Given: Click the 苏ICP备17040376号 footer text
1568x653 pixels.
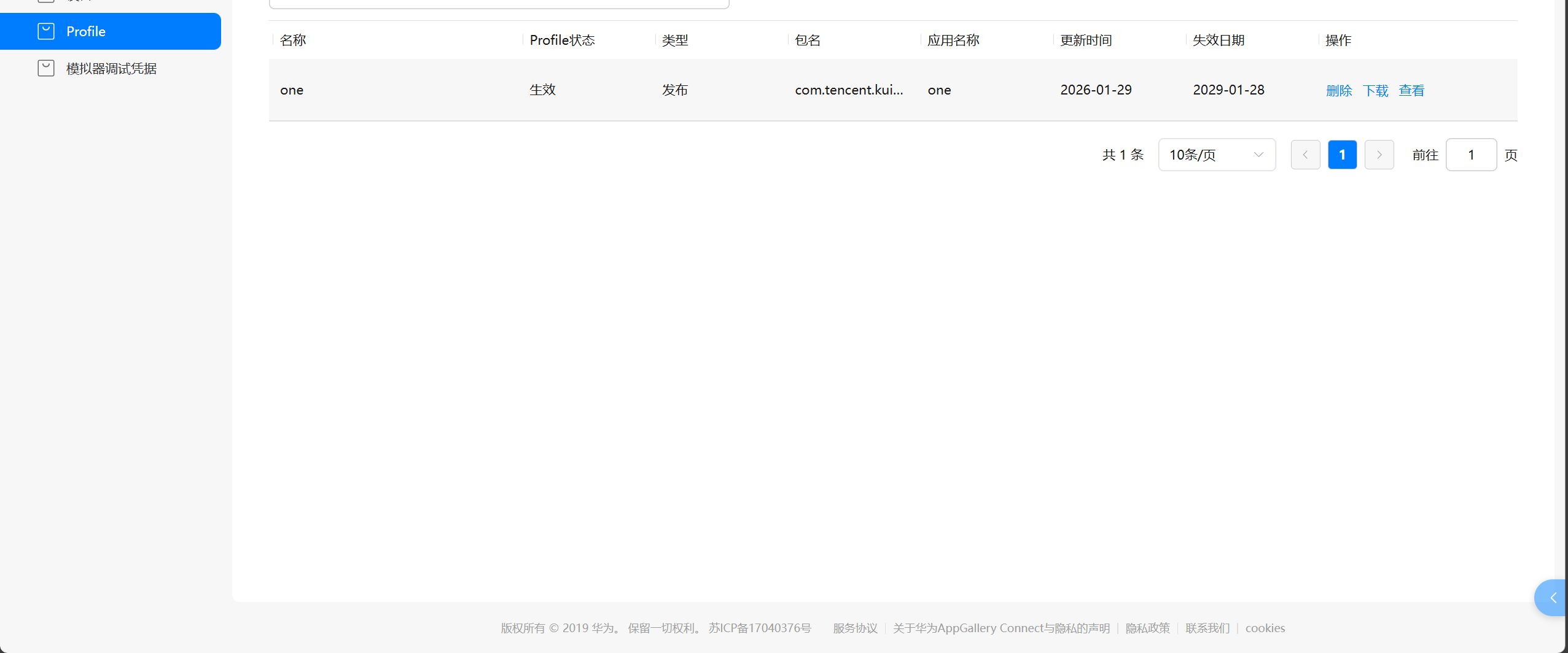Looking at the screenshot, I should coord(760,628).
